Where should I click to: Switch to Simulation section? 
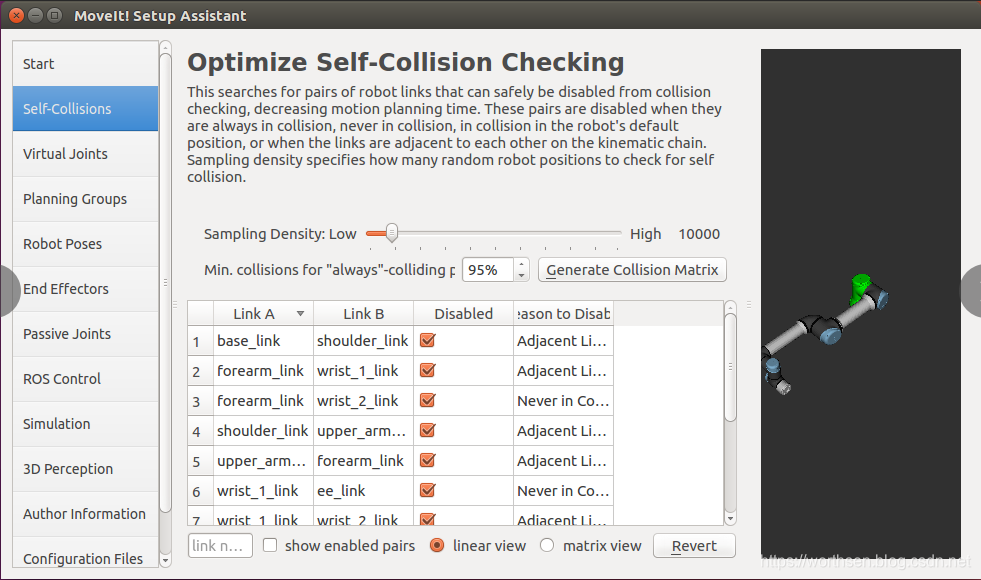tap(85, 424)
